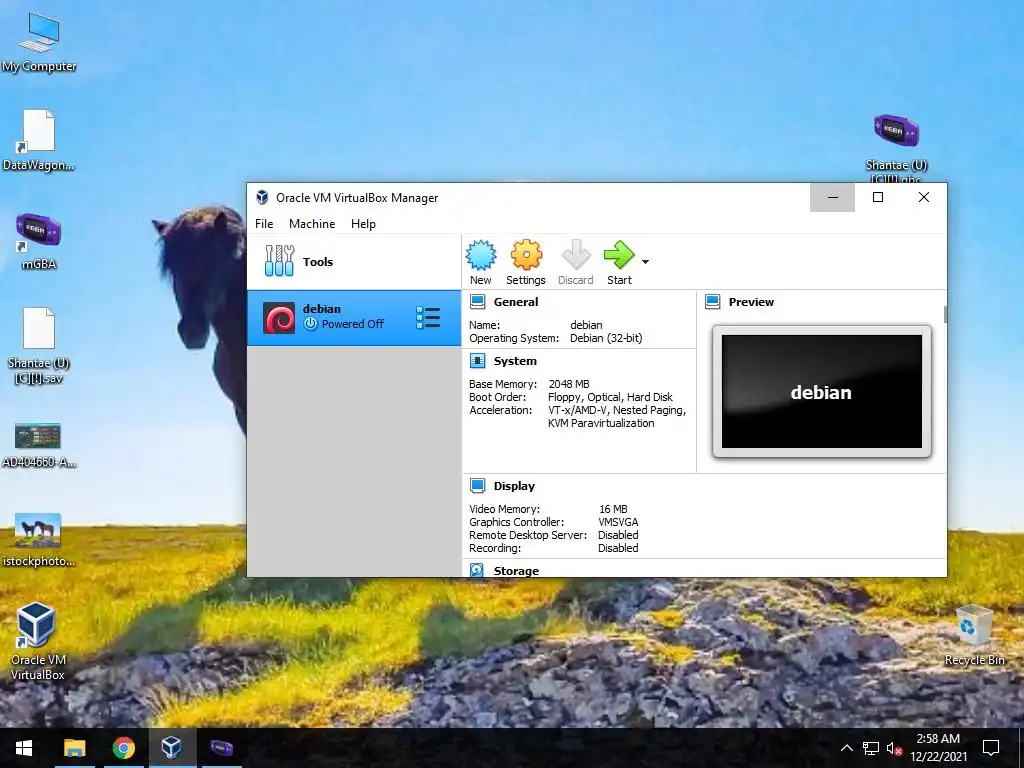Start the VM with green arrow
This screenshot has height=768, width=1024.
click(x=618, y=255)
